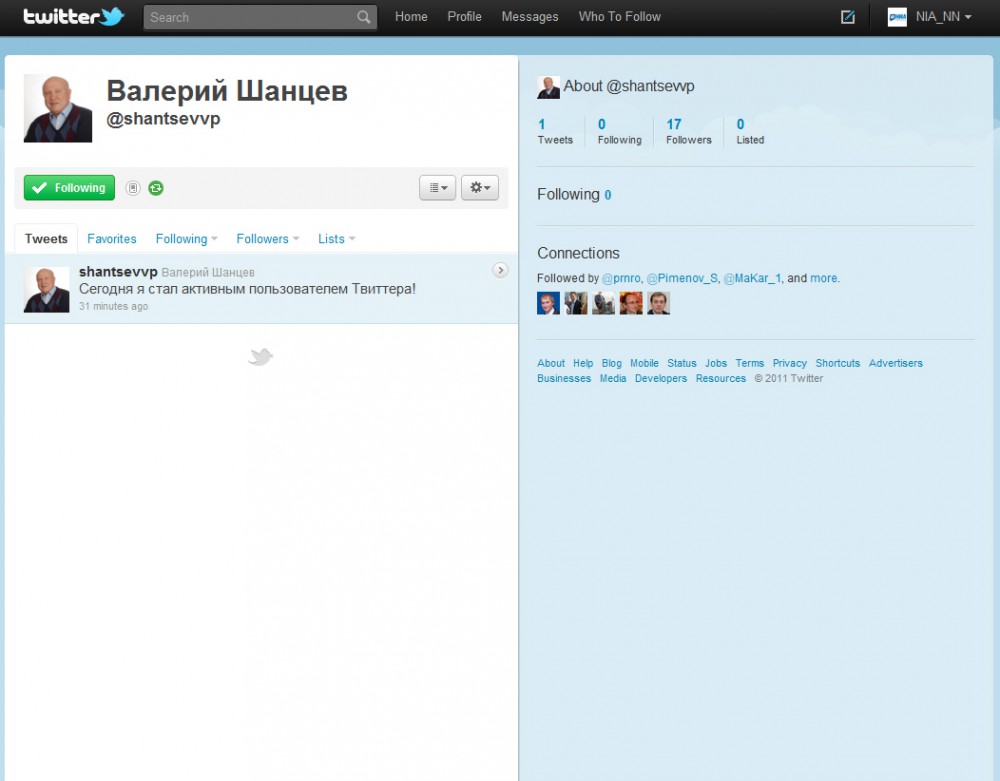Open the gear actions dropdown
This screenshot has width=1000, height=781.
coord(479,188)
